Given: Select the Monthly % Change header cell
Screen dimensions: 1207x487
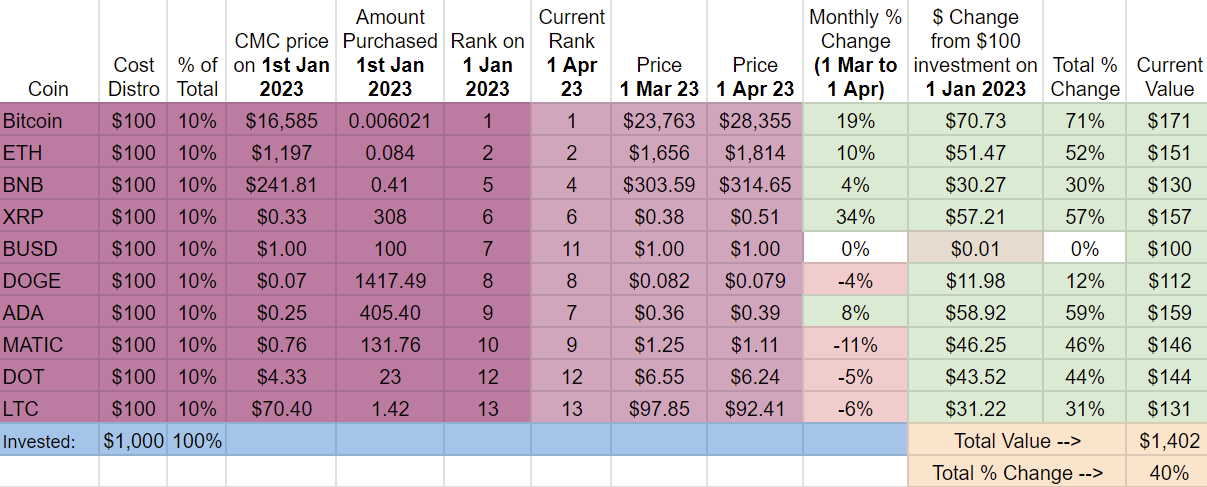Looking at the screenshot, I should (x=854, y=52).
